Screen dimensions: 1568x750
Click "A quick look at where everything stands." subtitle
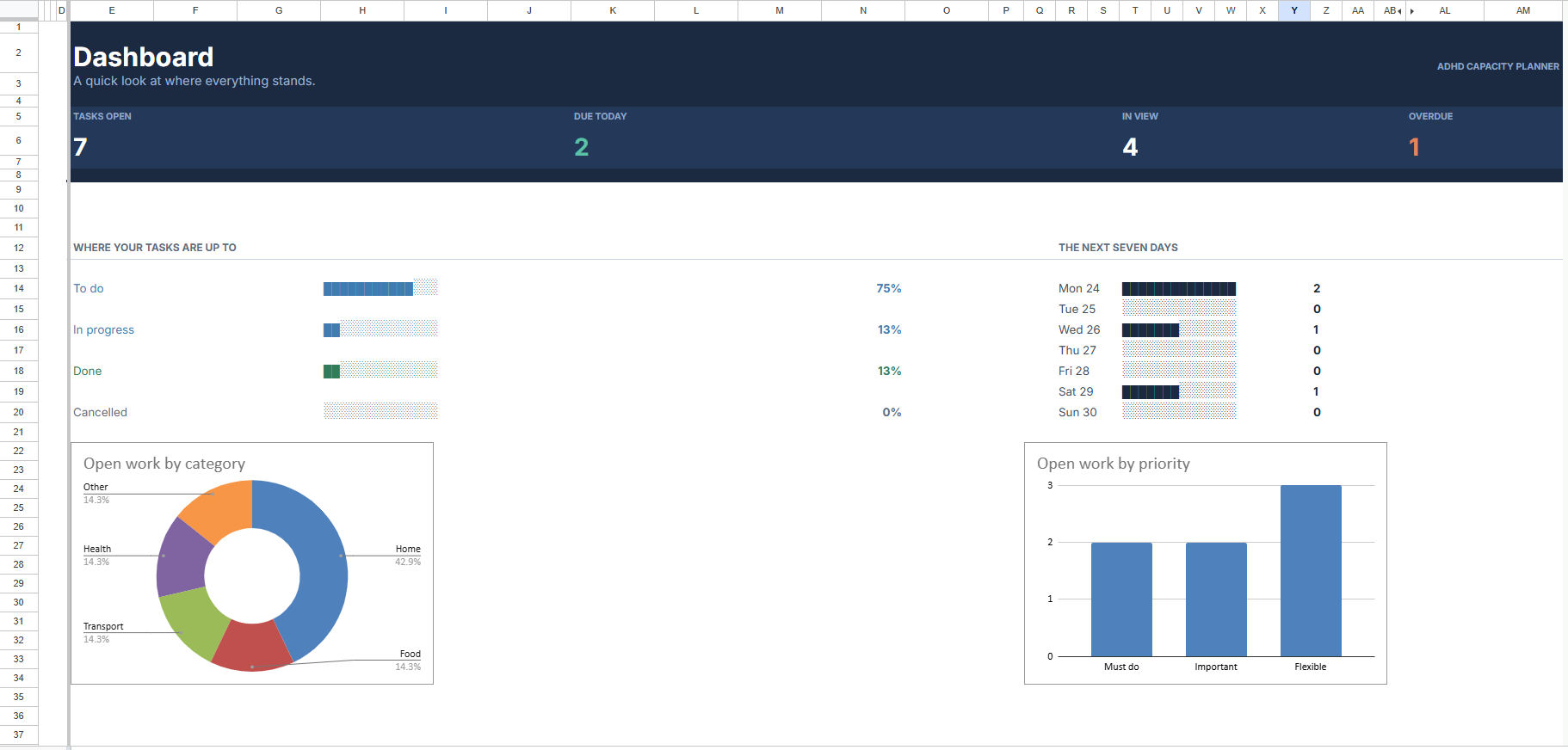(x=194, y=81)
